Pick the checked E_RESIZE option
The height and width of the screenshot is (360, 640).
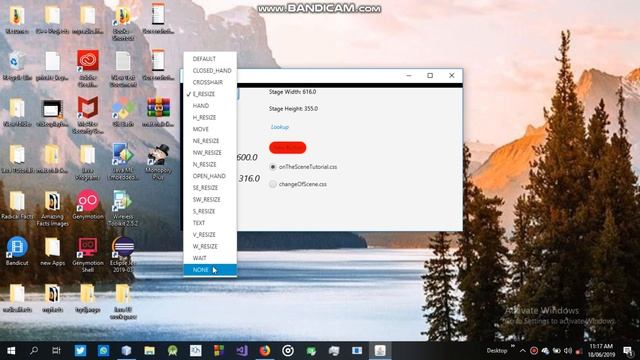click(210, 94)
